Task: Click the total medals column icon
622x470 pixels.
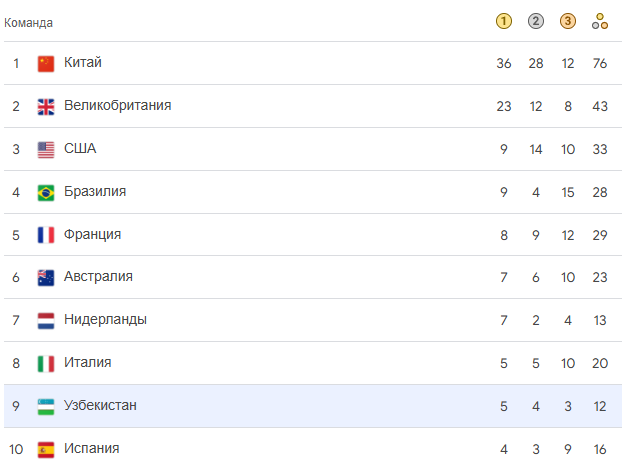Action: pyautogui.click(x=600, y=21)
